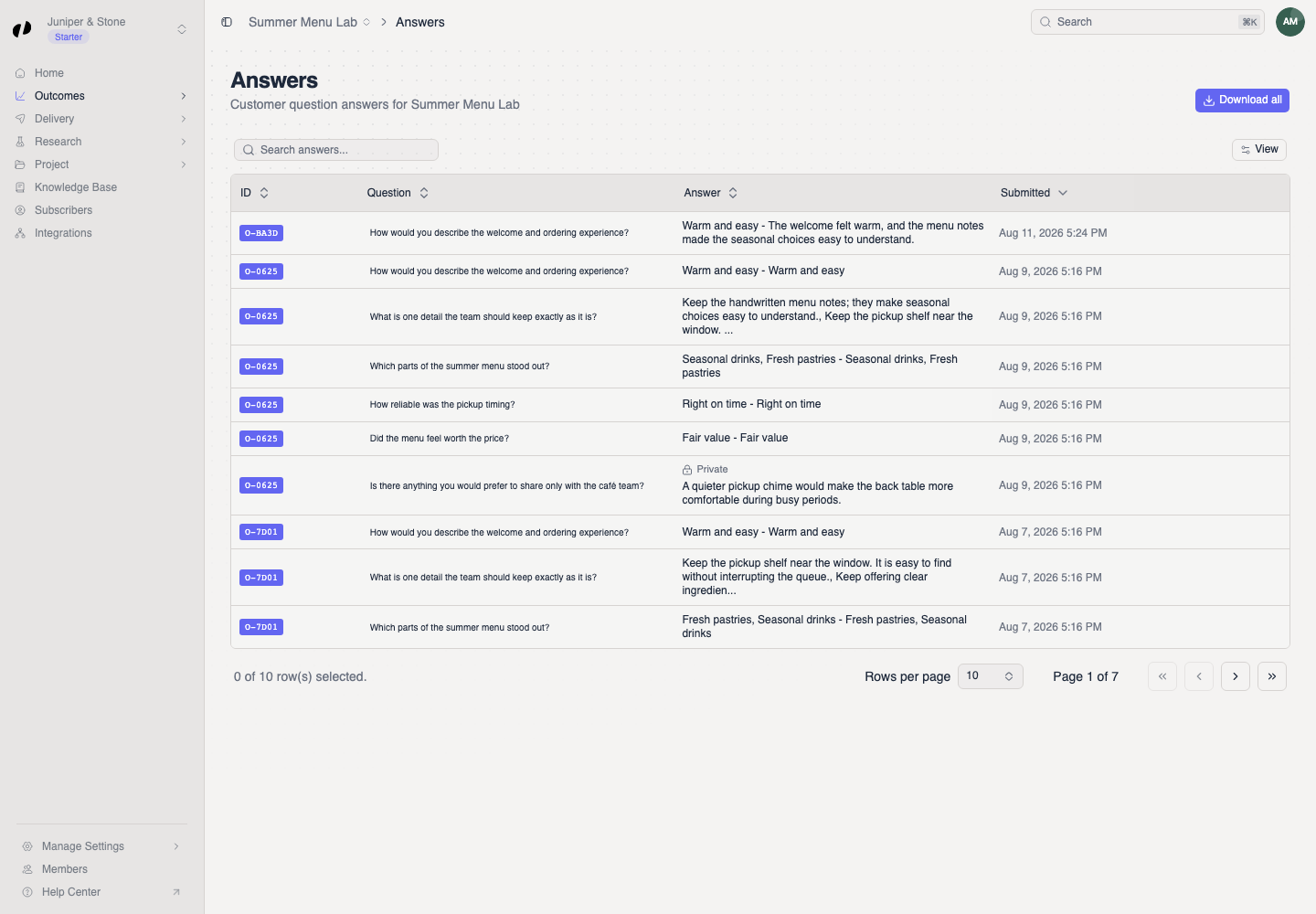Click the Members people icon
The width and height of the screenshot is (1316, 914).
27,869
